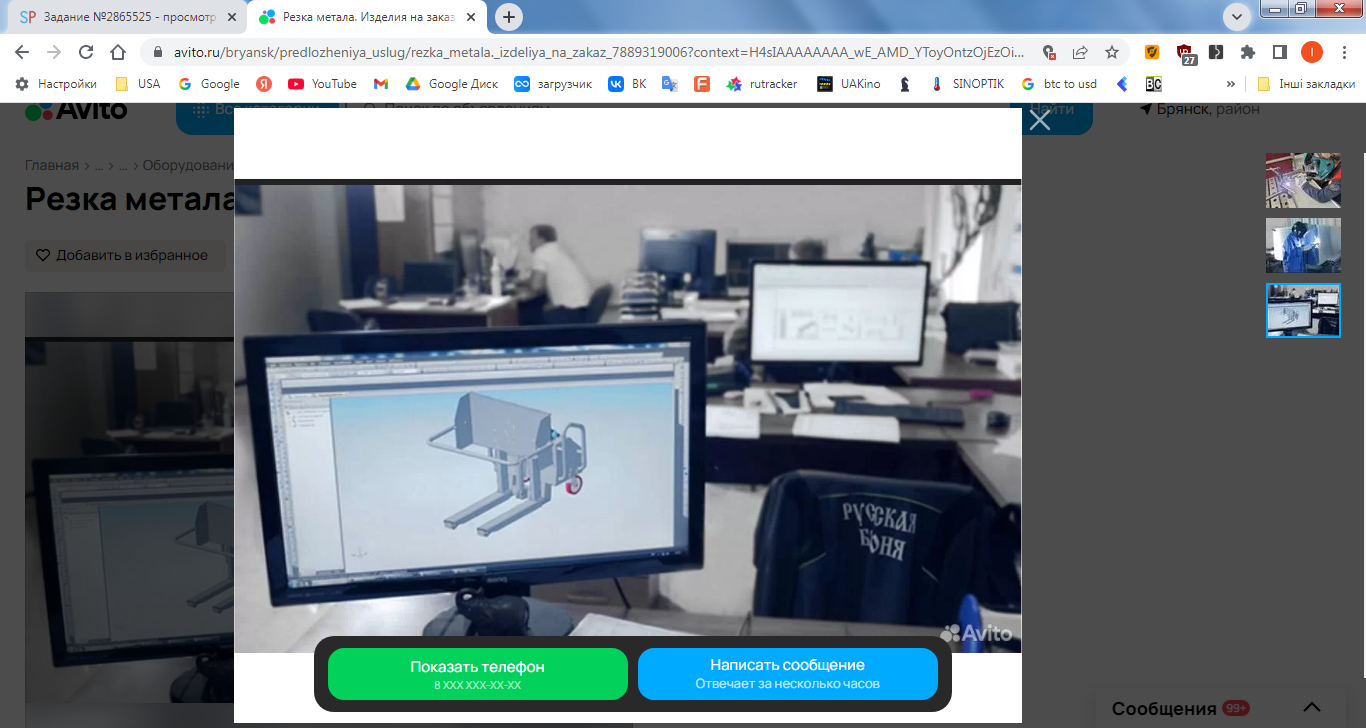Toggle the browser side panel
This screenshot has width=1366, height=728.
1279,52
